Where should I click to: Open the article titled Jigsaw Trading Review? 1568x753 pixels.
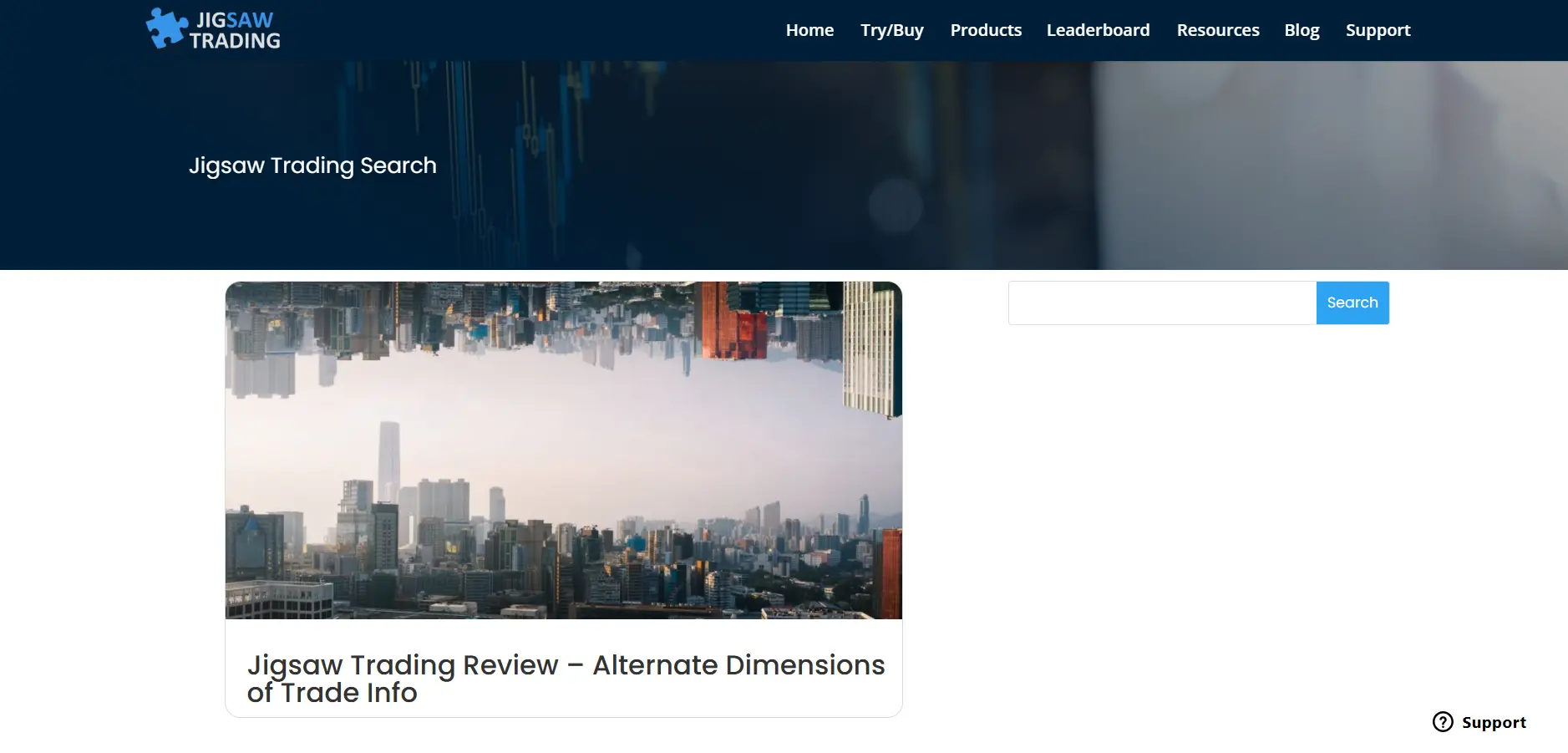(x=566, y=678)
